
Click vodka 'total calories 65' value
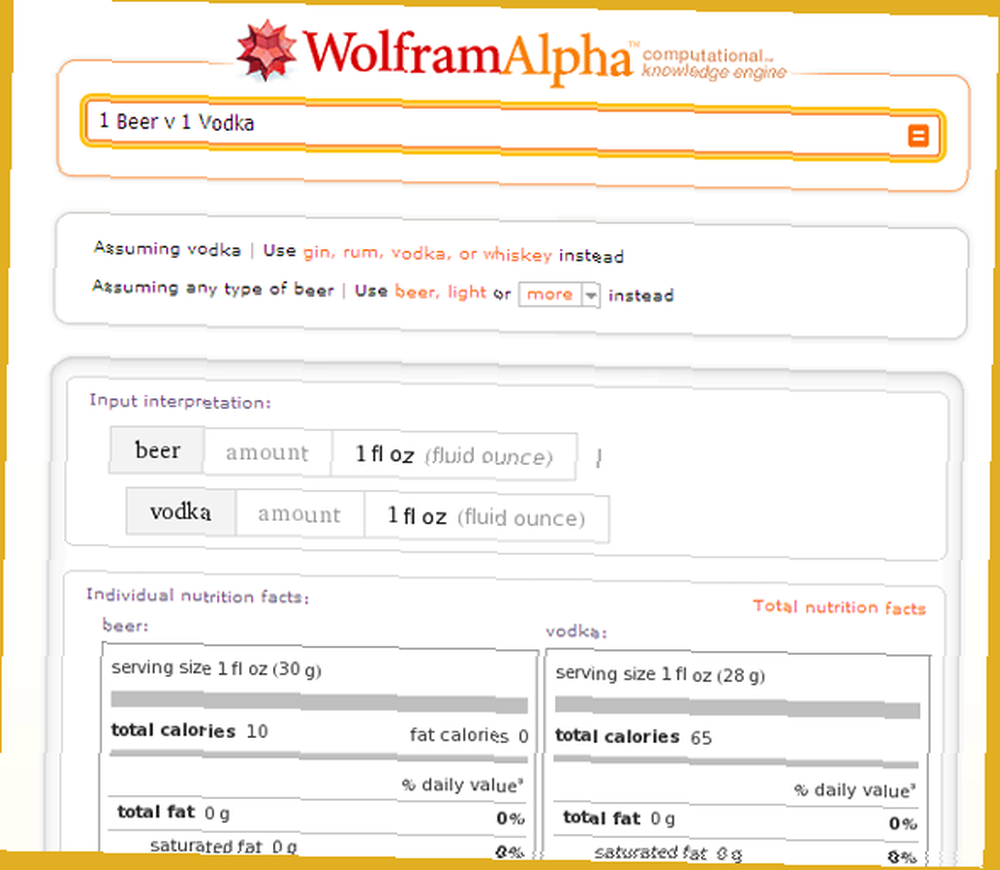(x=633, y=737)
